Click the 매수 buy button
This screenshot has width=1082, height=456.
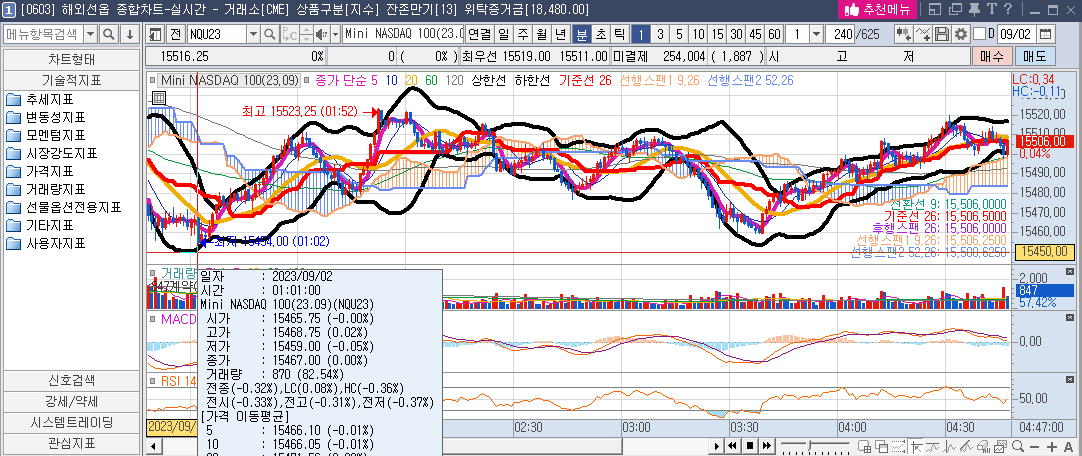pyautogui.click(x=992, y=57)
